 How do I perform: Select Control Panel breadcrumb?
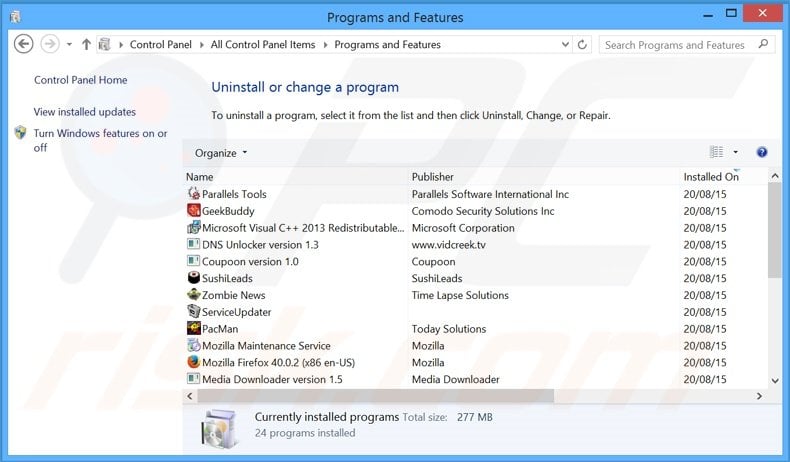(x=161, y=44)
